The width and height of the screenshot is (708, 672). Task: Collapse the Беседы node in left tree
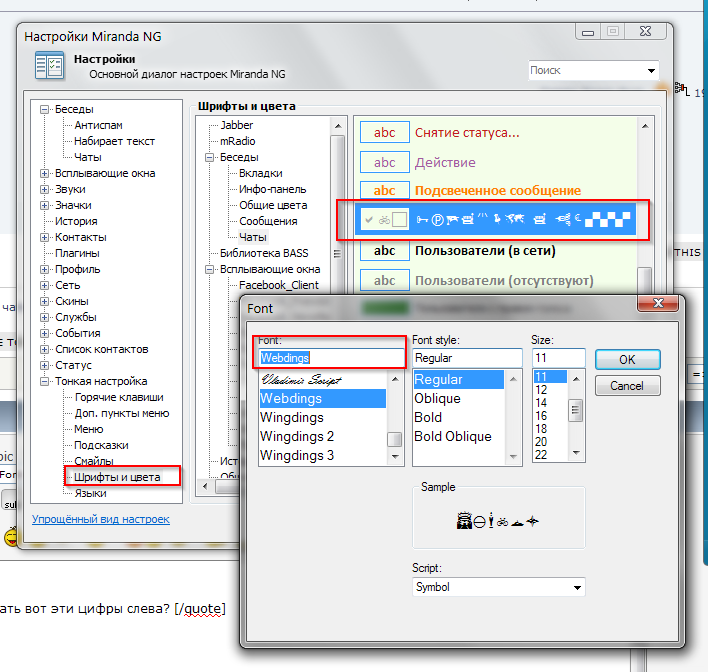point(44,109)
